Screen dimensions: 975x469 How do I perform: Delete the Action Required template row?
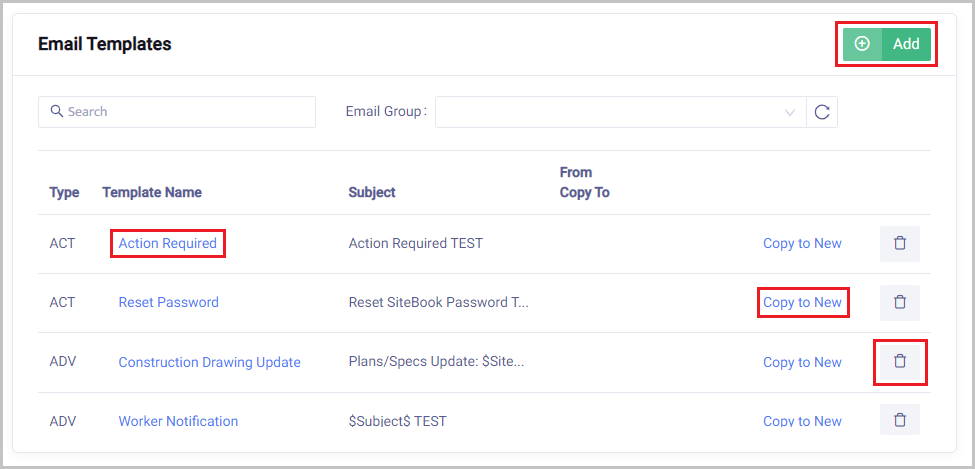[899, 243]
